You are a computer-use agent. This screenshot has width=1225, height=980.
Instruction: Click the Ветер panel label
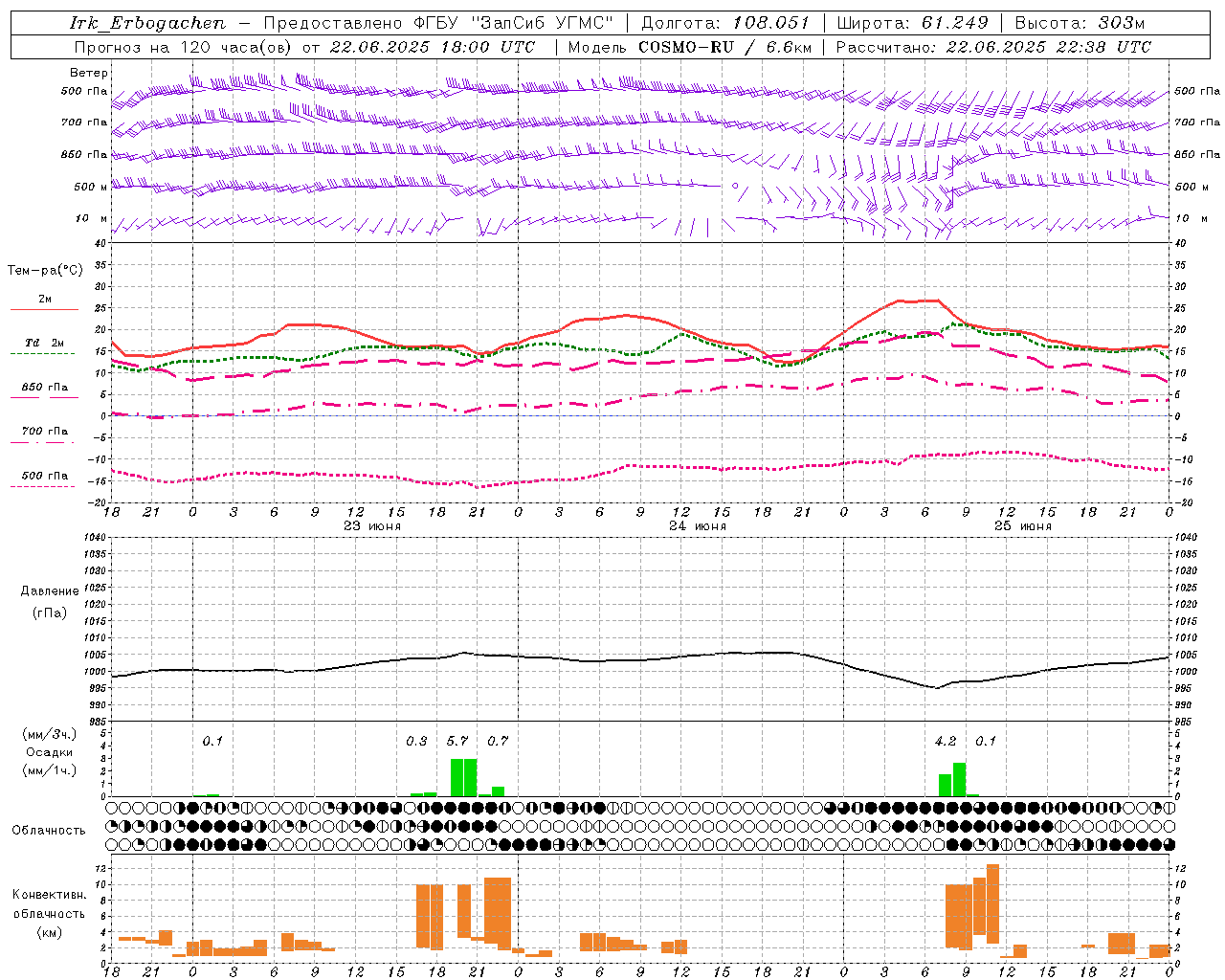point(89,73)
